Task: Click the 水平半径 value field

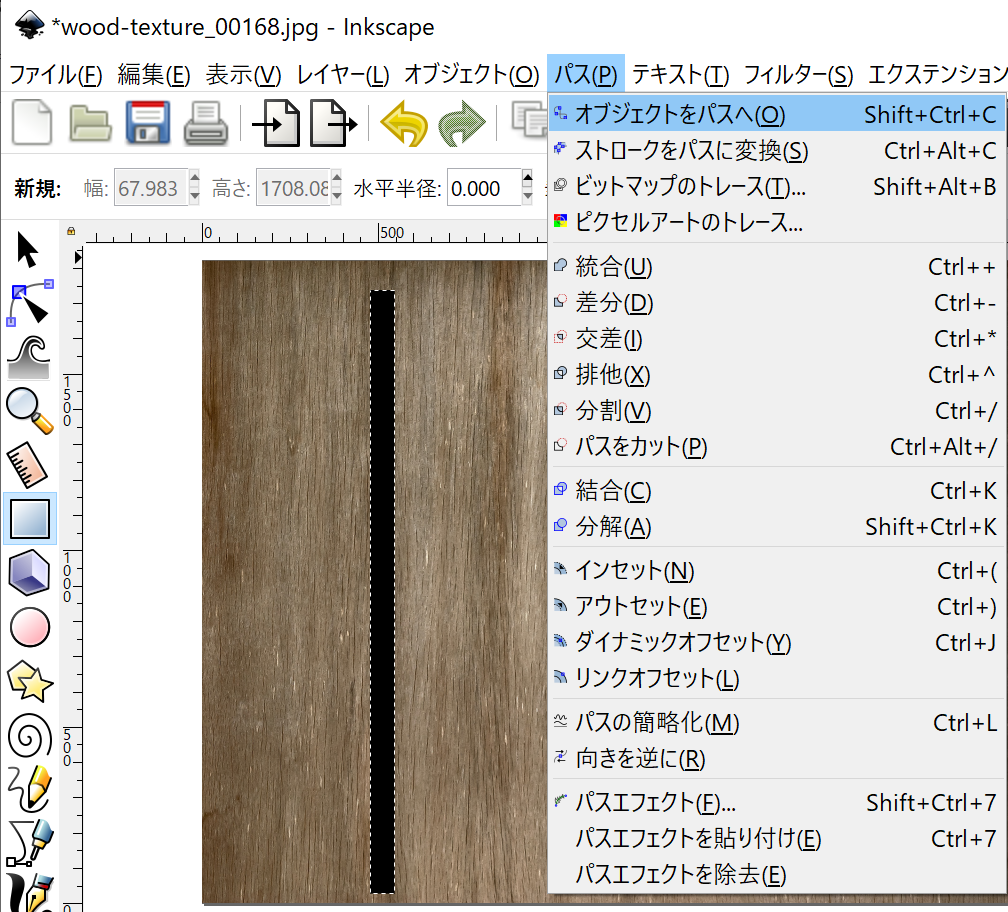Action: coord(481,188)
